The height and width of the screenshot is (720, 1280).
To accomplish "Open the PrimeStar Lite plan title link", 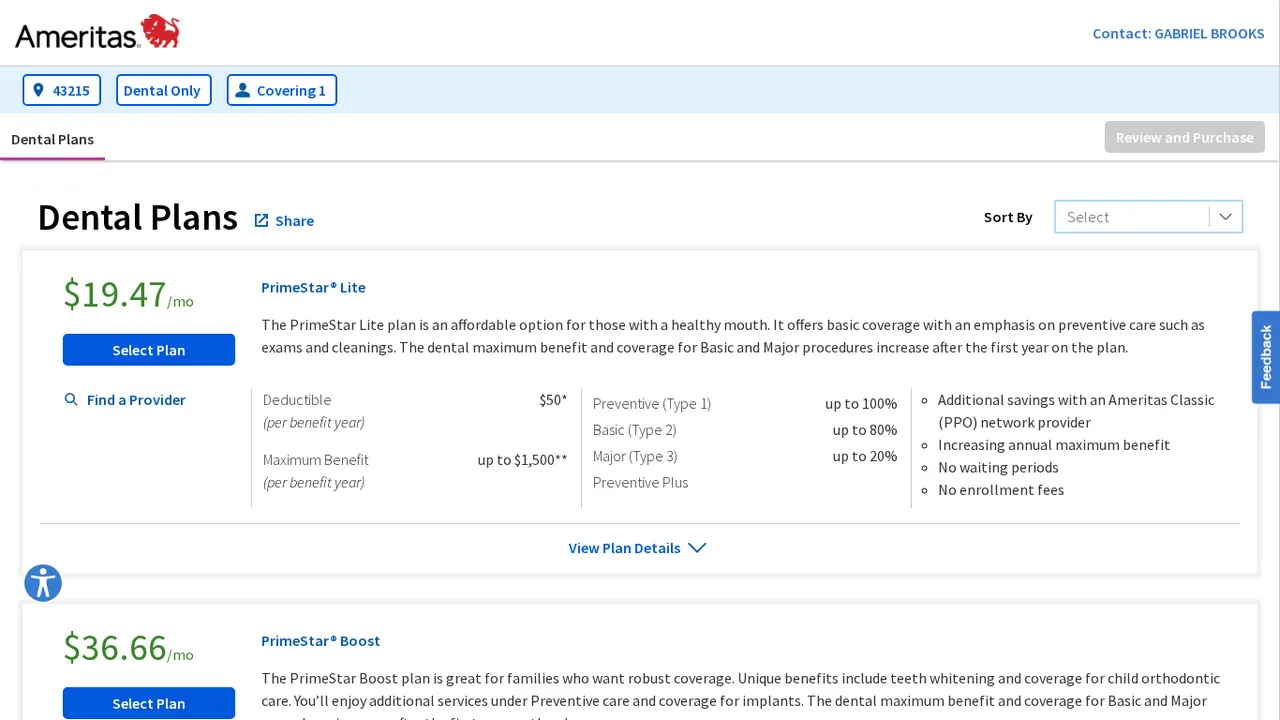I will pos(313,287).
